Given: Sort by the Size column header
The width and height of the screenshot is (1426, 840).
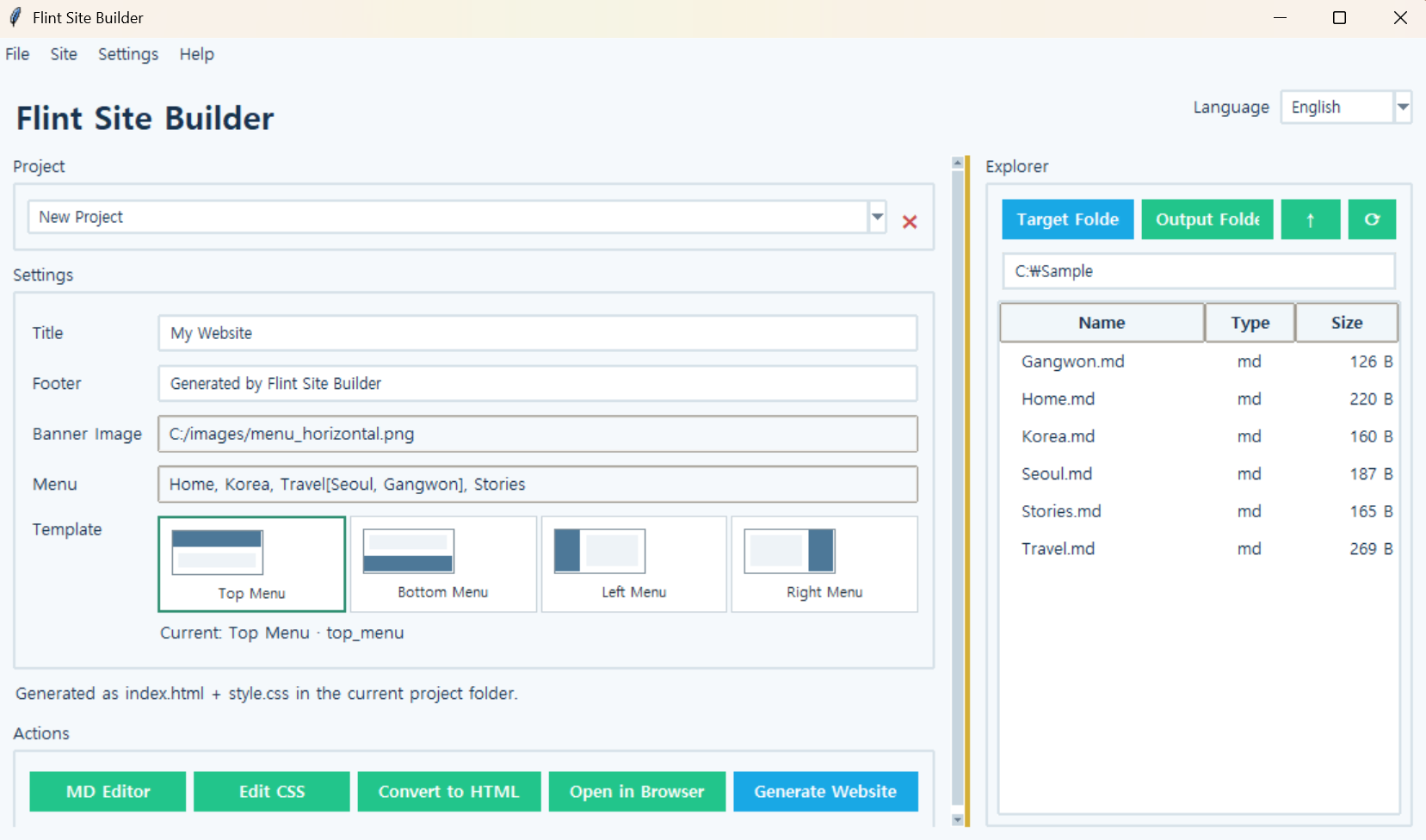Looking at the screenshot, I should tap(1347, 323).
